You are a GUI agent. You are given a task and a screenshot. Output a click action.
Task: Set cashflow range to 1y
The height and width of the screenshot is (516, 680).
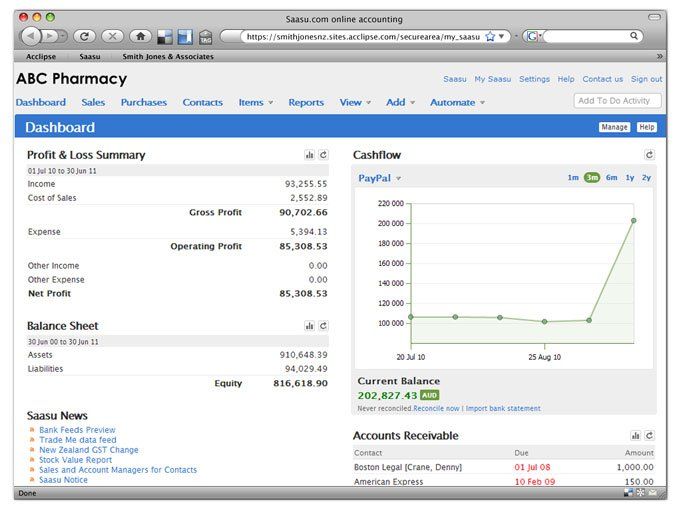tap(630, 177)
